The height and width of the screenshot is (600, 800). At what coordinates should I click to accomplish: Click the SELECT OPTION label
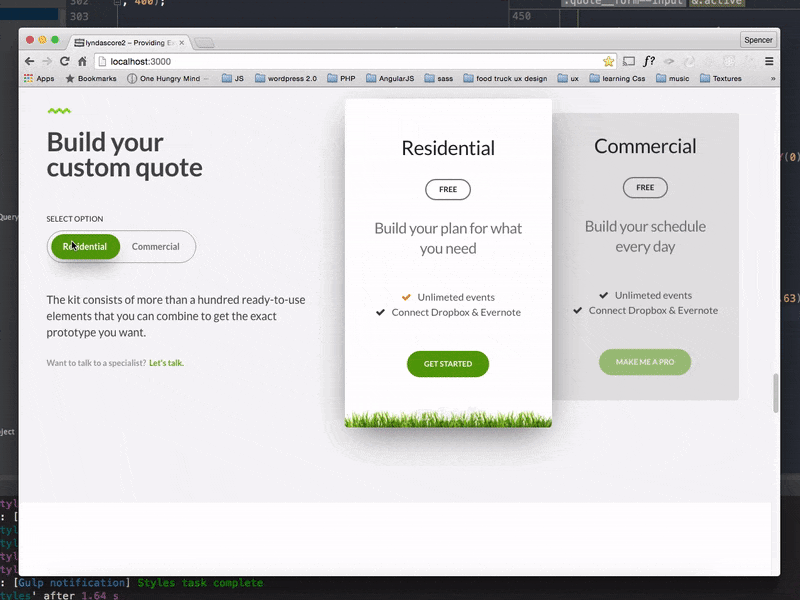click(x=74, y=219)
